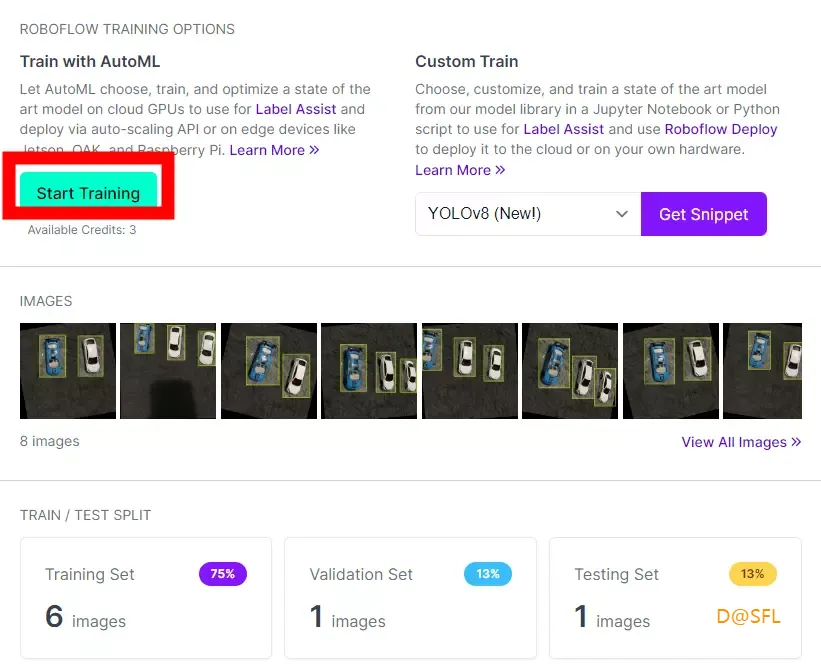Open Learn More link under Train with AutoML
This screenshot has height=672, width=821.
click(x=274, y=150)
